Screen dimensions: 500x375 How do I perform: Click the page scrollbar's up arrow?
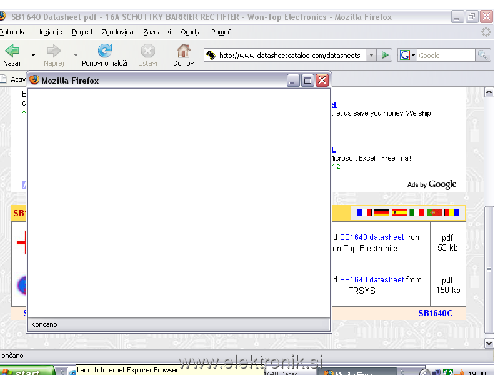[x=489, y=92]
